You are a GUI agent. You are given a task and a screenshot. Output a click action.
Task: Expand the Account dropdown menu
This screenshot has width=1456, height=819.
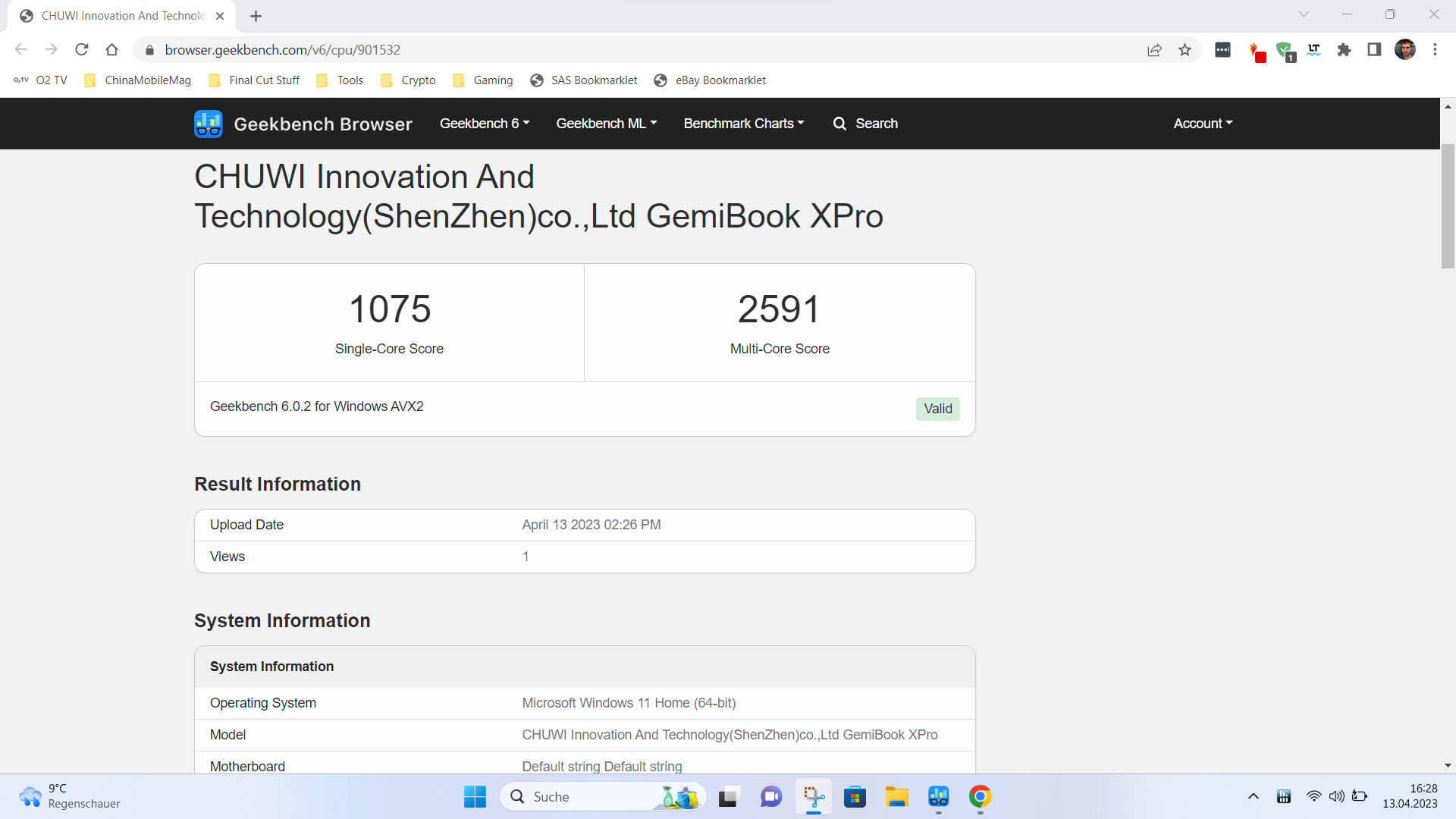tap(1203, 124)
